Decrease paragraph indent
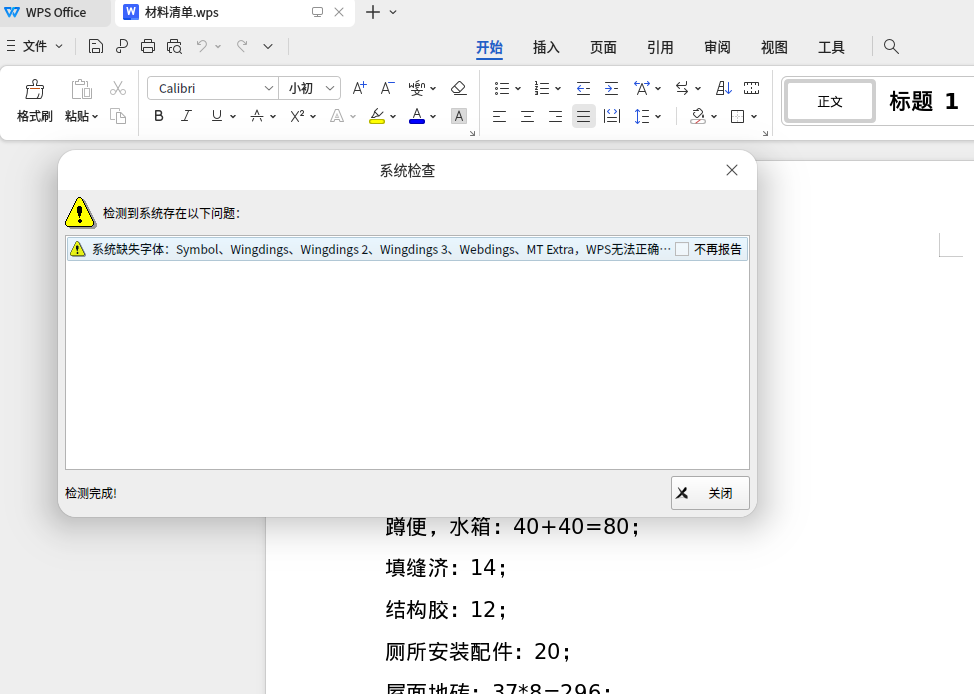 (x=583, y=88)
